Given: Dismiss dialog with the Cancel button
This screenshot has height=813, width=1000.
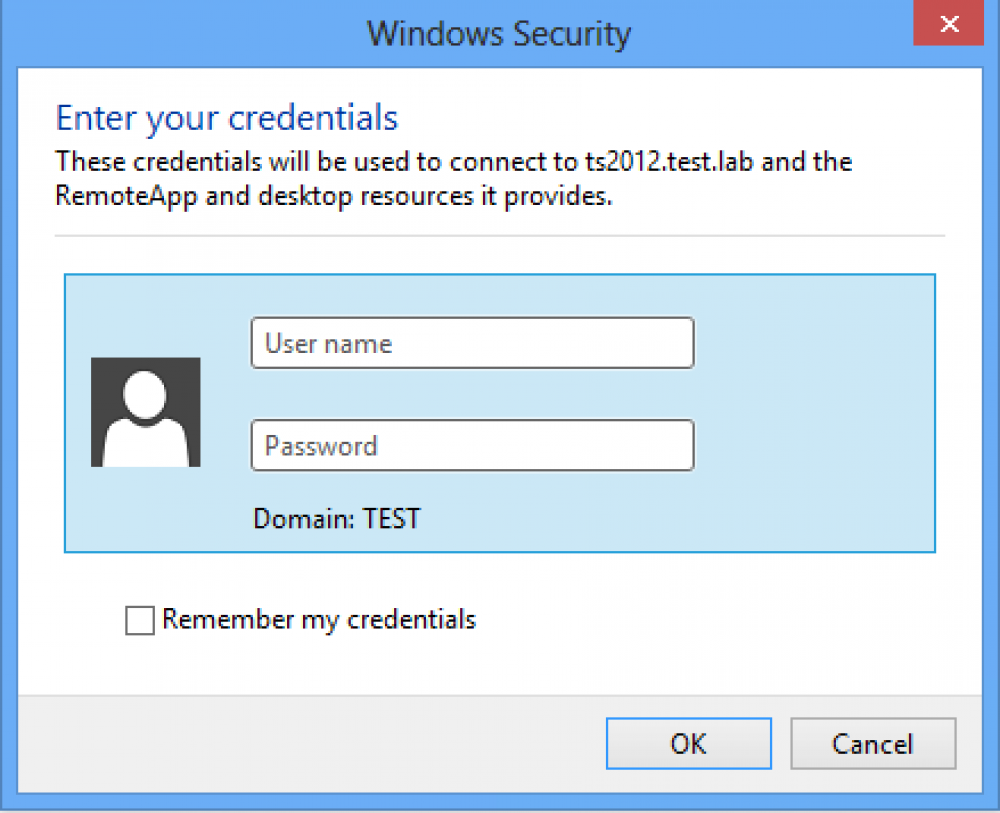Looking at the screenshot, I should 873,743.
